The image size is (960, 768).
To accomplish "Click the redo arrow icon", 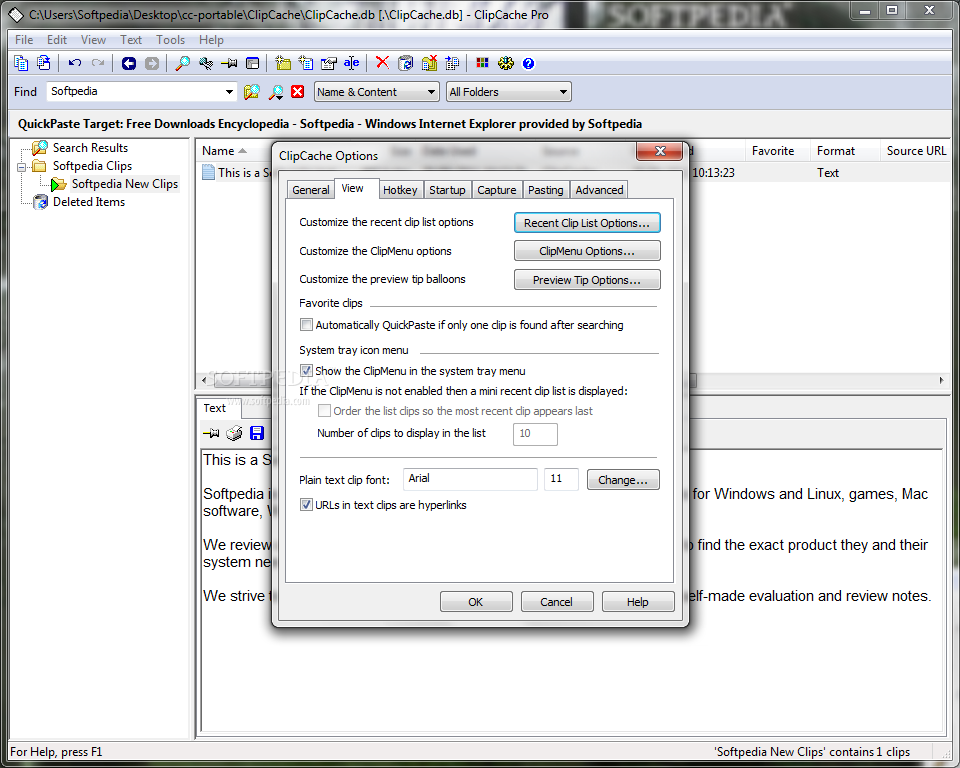I will 97,63.
